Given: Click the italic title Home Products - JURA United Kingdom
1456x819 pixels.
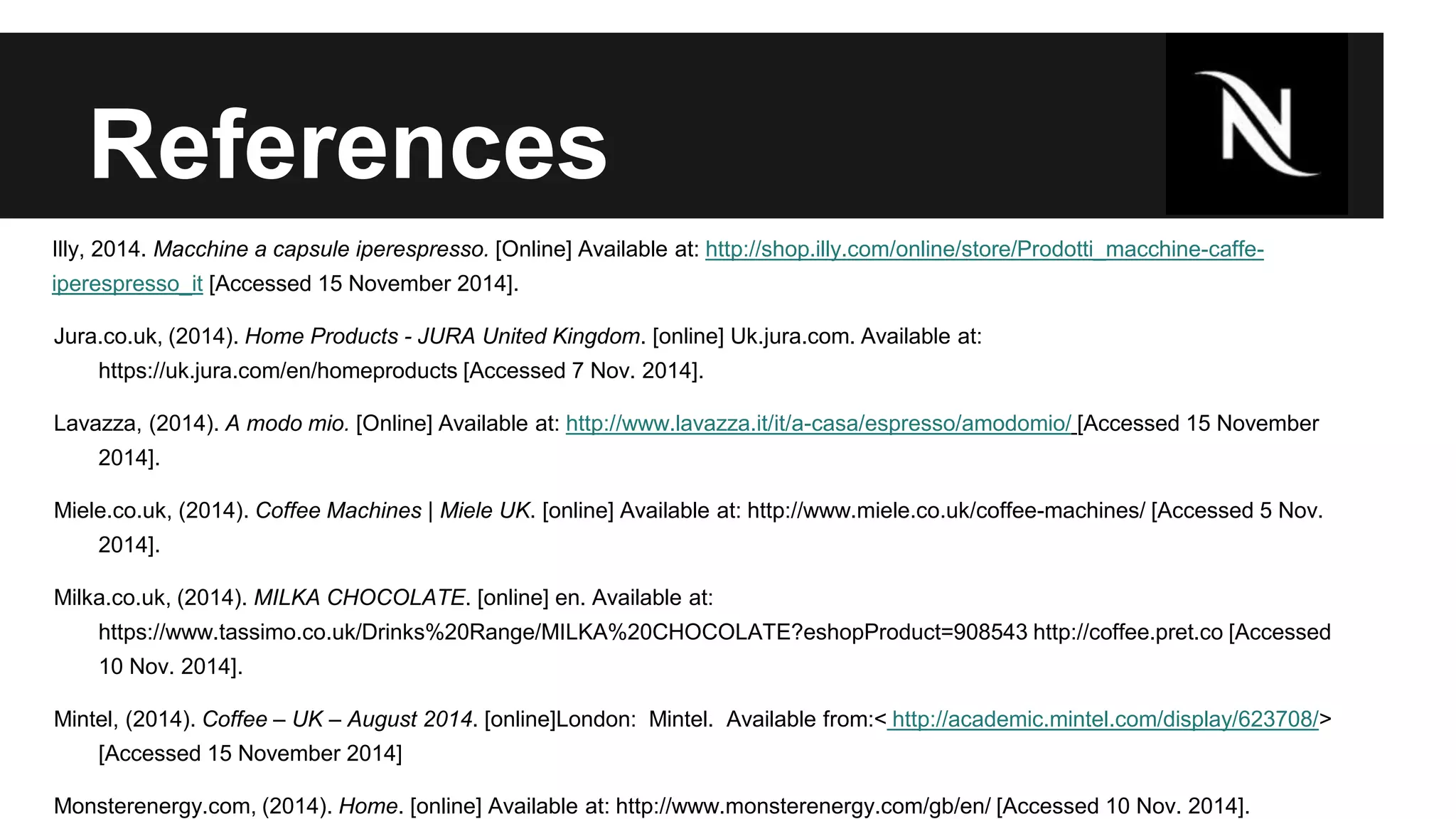Looking at the screenshot, I should coord(442,336).
